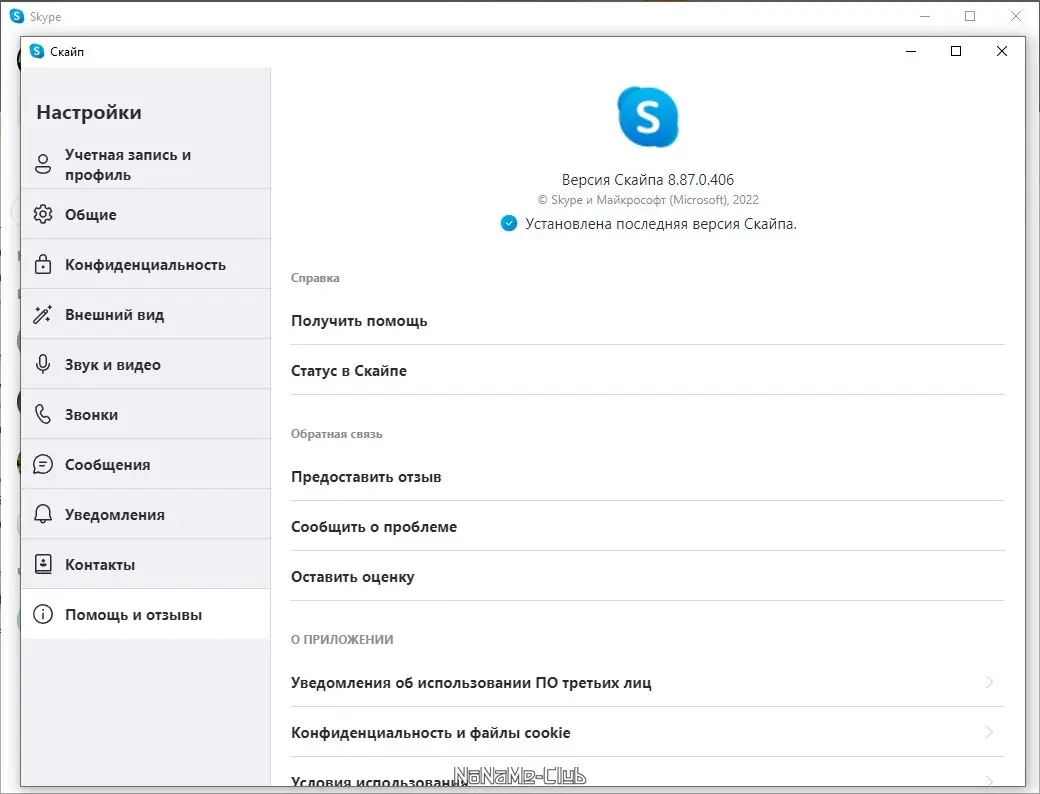Click the Skype и Майкрософт copyright line
The image size is (1040, 794).
(647, 200)
